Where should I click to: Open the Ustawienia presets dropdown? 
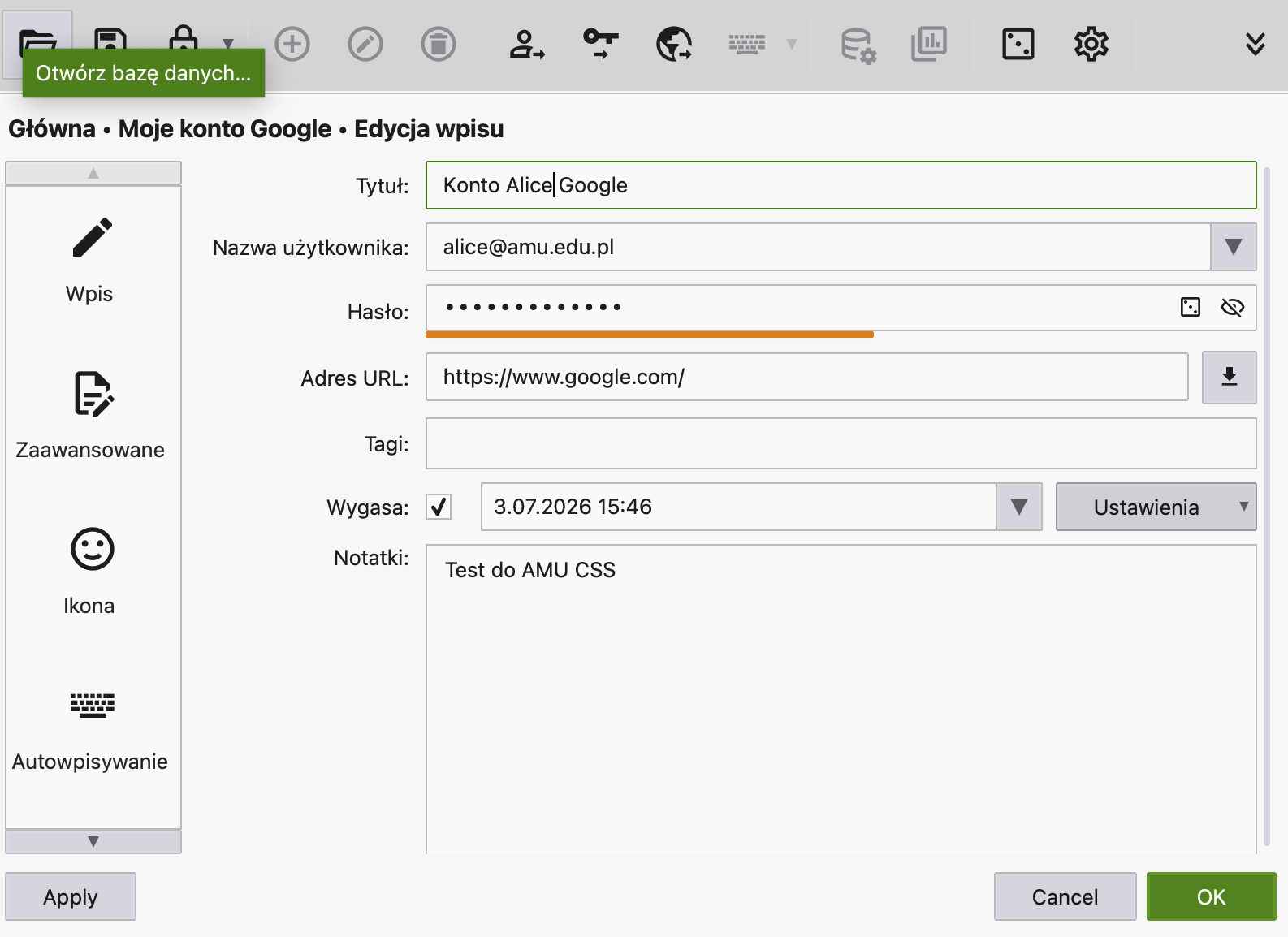pos(1155,507)
